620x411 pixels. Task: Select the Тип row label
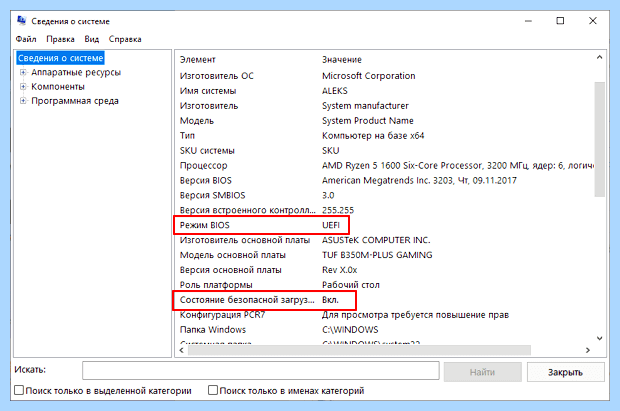tap(187, 136)
